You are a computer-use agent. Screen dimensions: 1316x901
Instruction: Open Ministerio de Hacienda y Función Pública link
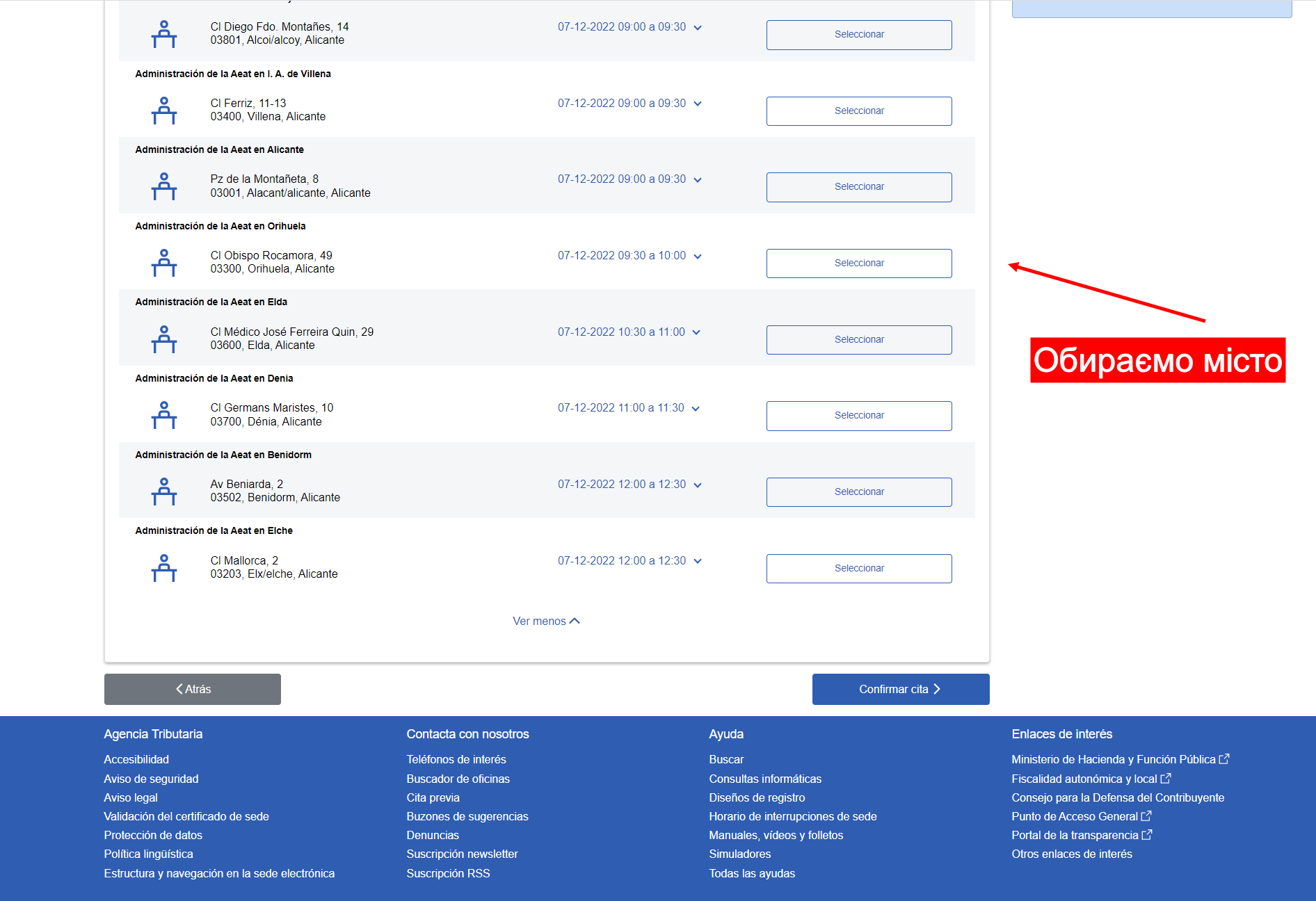1113,759
